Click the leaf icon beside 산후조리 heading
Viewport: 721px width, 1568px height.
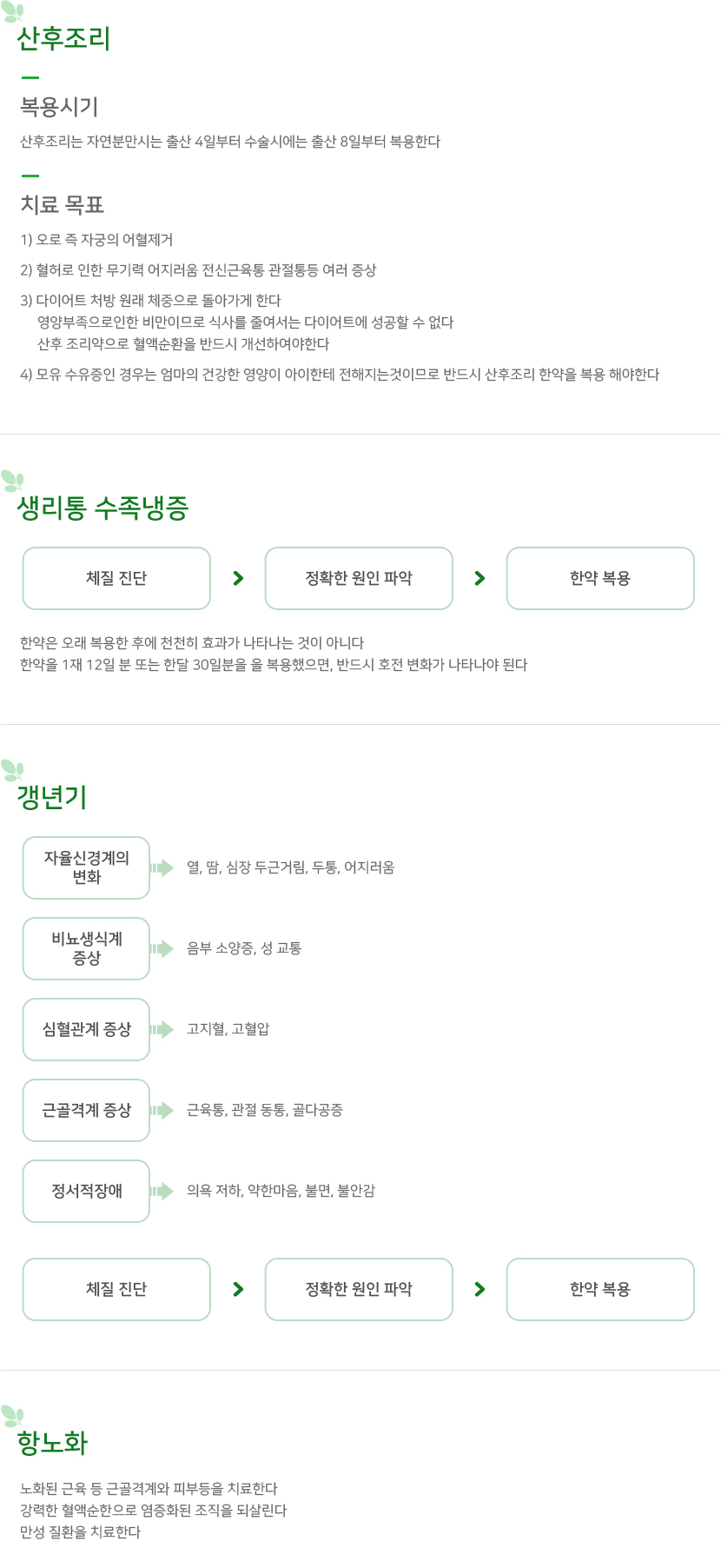click(x=12, y=12)
